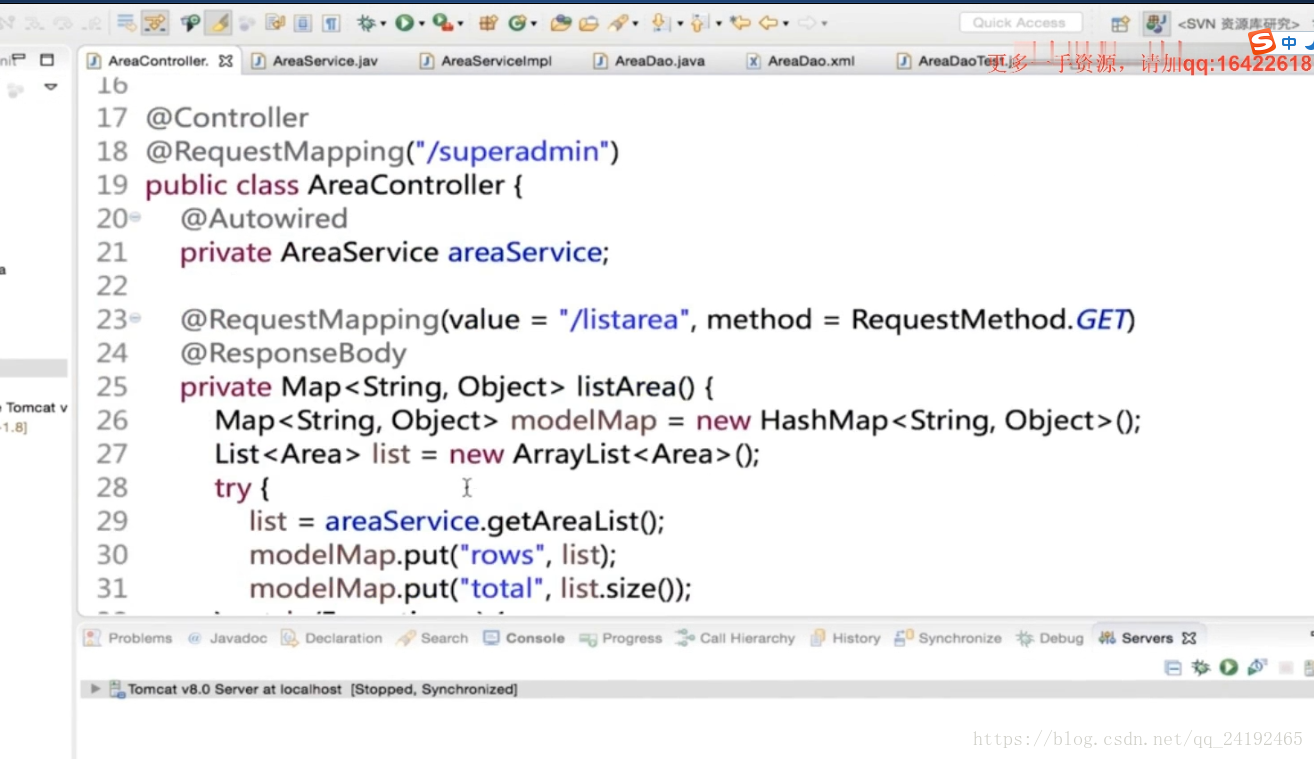Image resolution: width=1314 pixels, height=759 pixels.
Task: Click the Forward navigation arrow
Action: point(806,22)
